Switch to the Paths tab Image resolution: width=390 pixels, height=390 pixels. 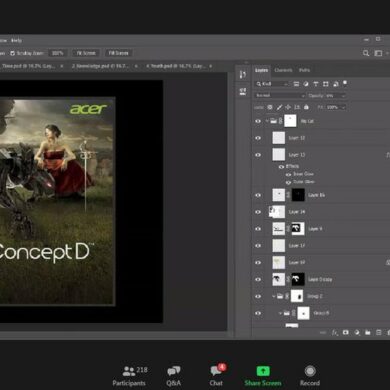pyautogui.click(x=304, y=70)
